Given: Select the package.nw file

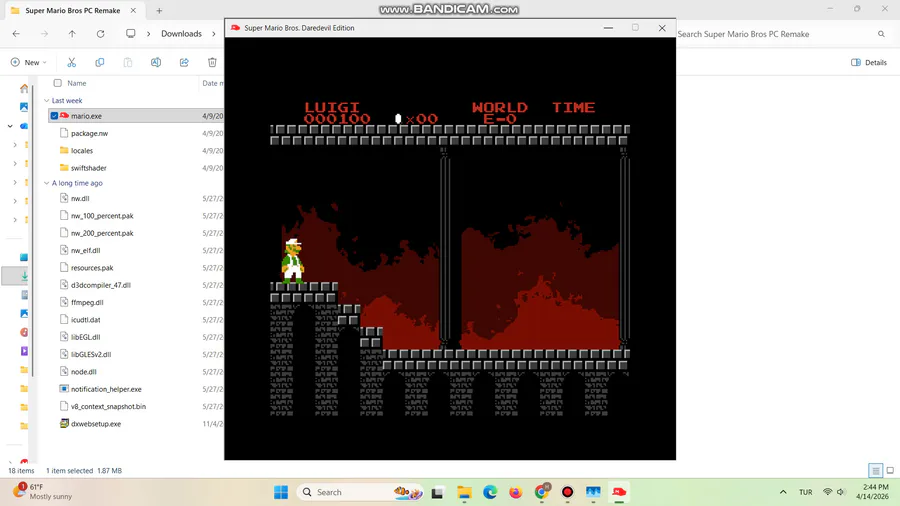Looking at the screenshot, I should tap(90, 133).
